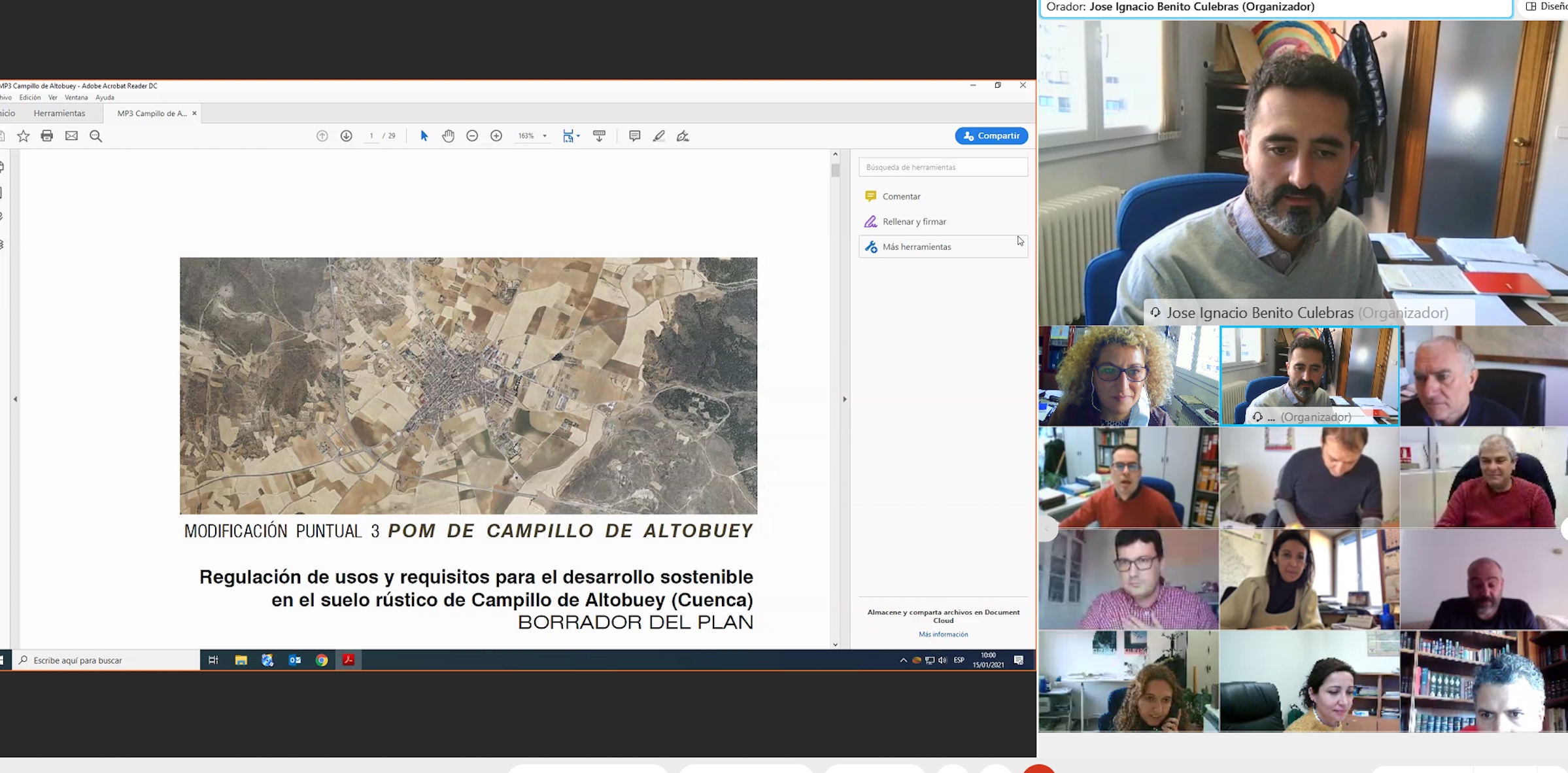Select the highlight text pen tool
1568x773 pixels.
(659, 136)
